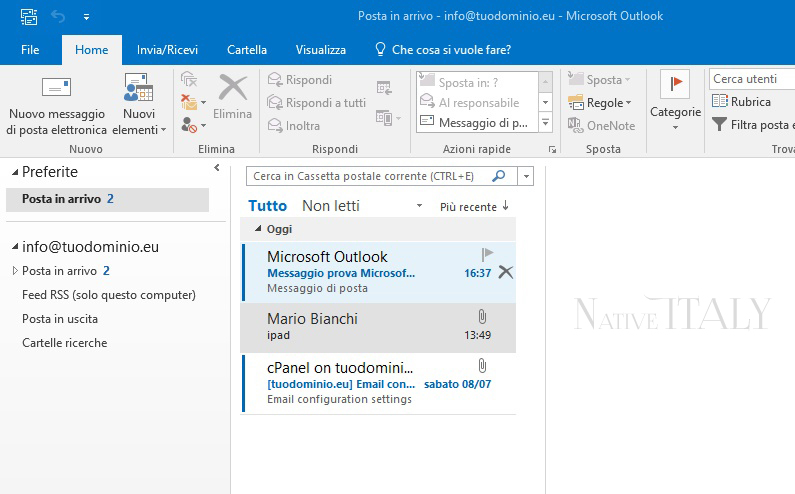The height and width of the screenshot is (494, 795).
Task: Switch to the Home ribbon tab
Action: (x=92, y=50)
